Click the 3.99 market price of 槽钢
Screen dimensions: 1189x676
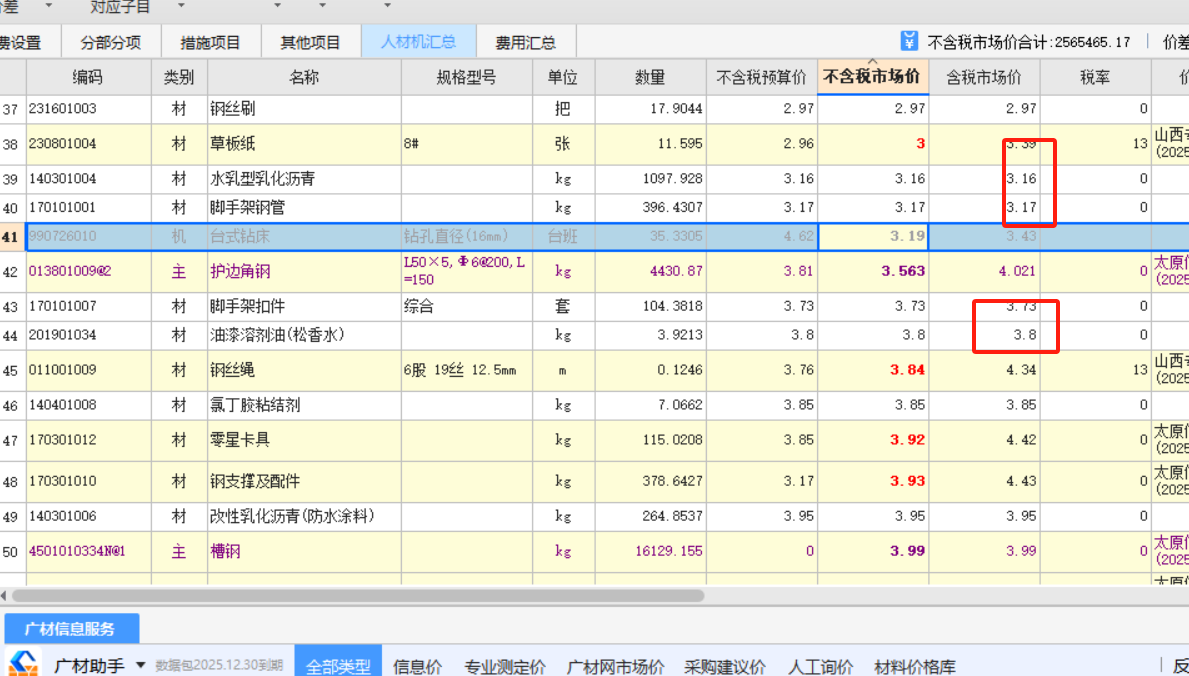tap(873, 552)
